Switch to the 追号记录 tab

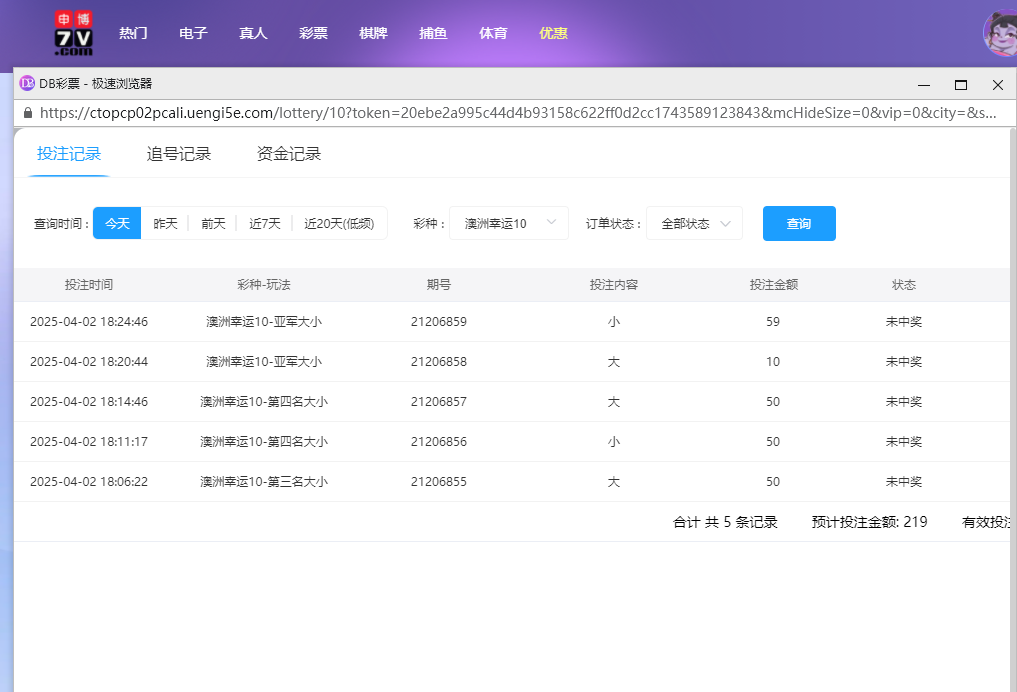point(180,155)
